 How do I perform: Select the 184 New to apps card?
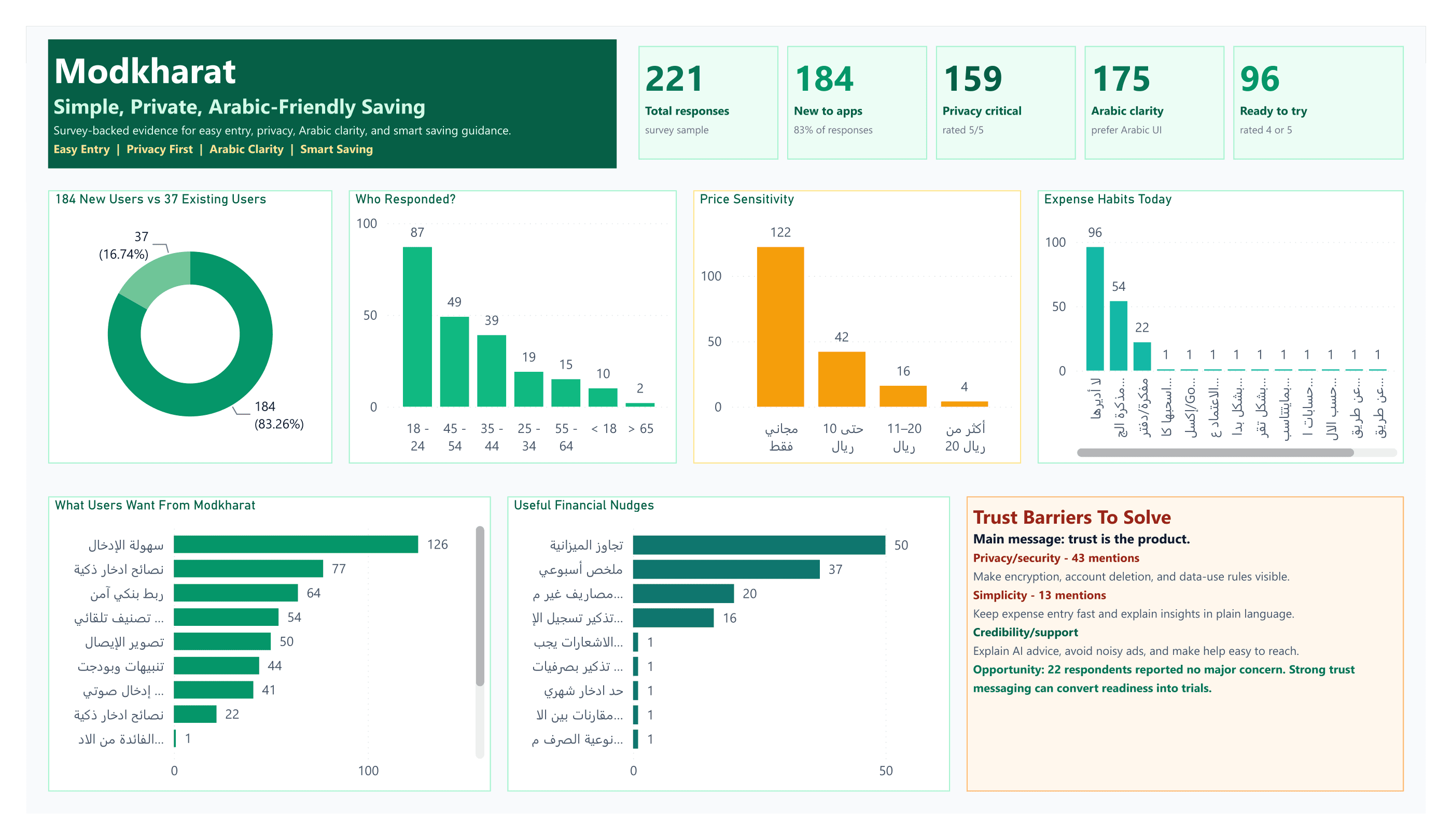[857, 103]
